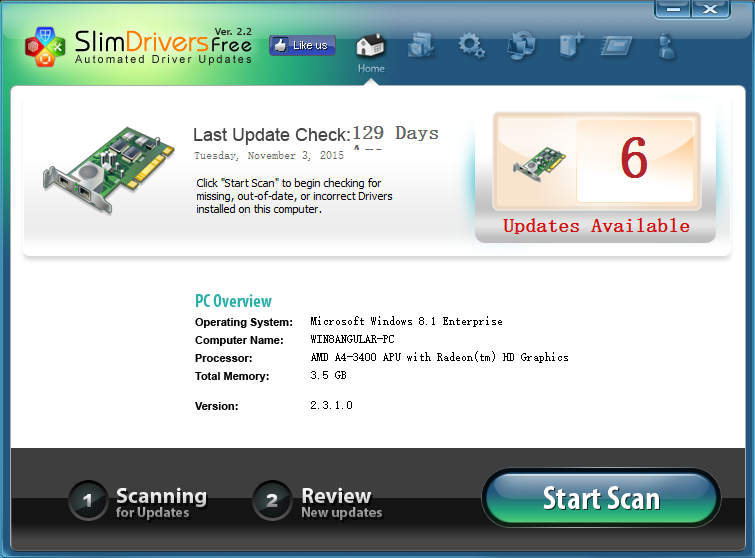Click the SlimDrivers colorful logo icon
This screenshot has width=755, height=558.
click(x=45, y=47)
